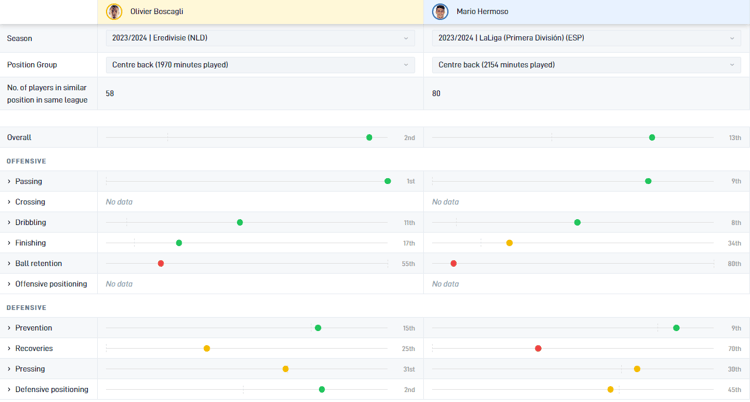
Task: Click Boscagli's green Overall rating dot
Action: pos(369,138)
